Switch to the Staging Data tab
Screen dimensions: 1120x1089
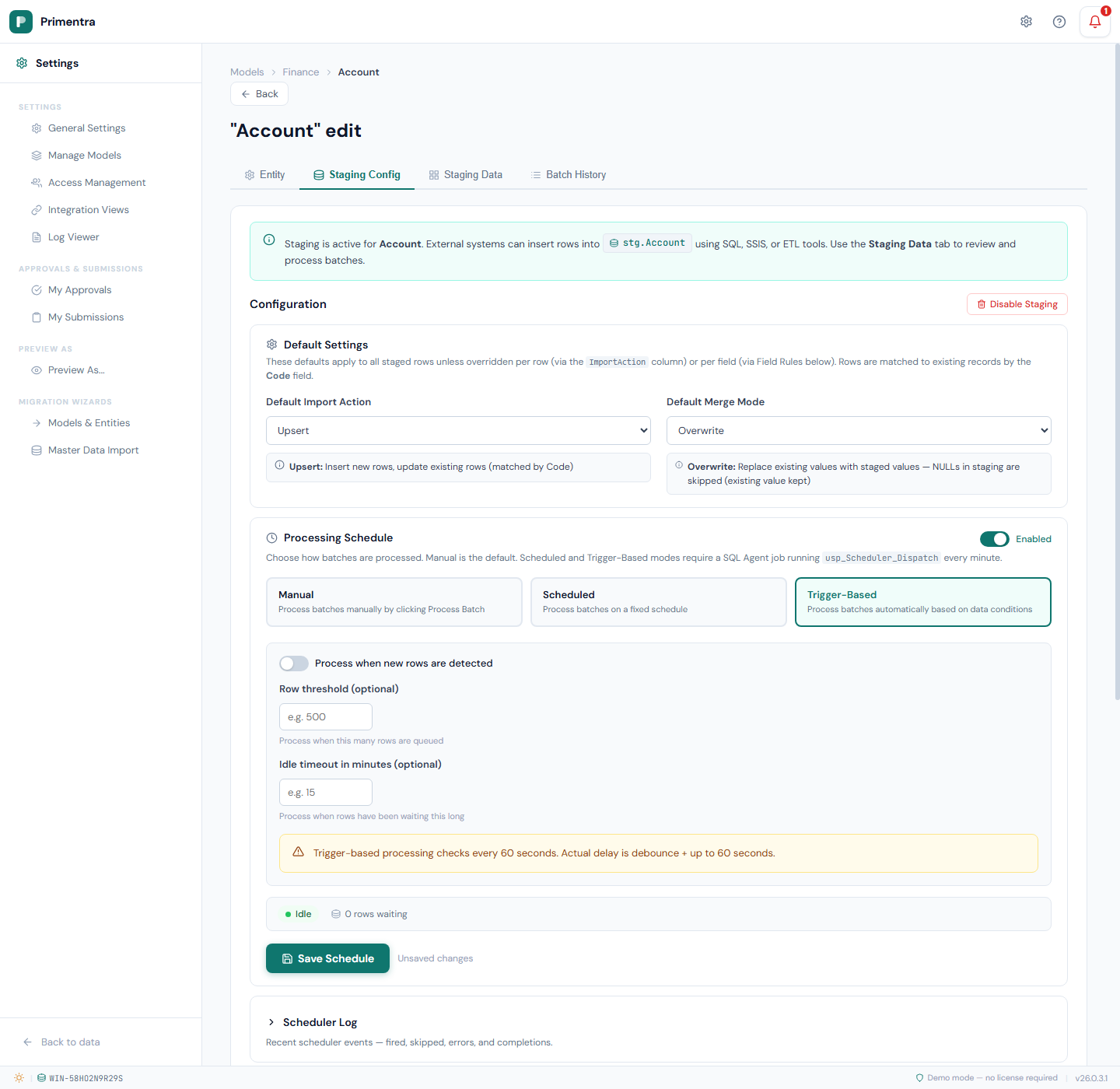tap(465, 175)
